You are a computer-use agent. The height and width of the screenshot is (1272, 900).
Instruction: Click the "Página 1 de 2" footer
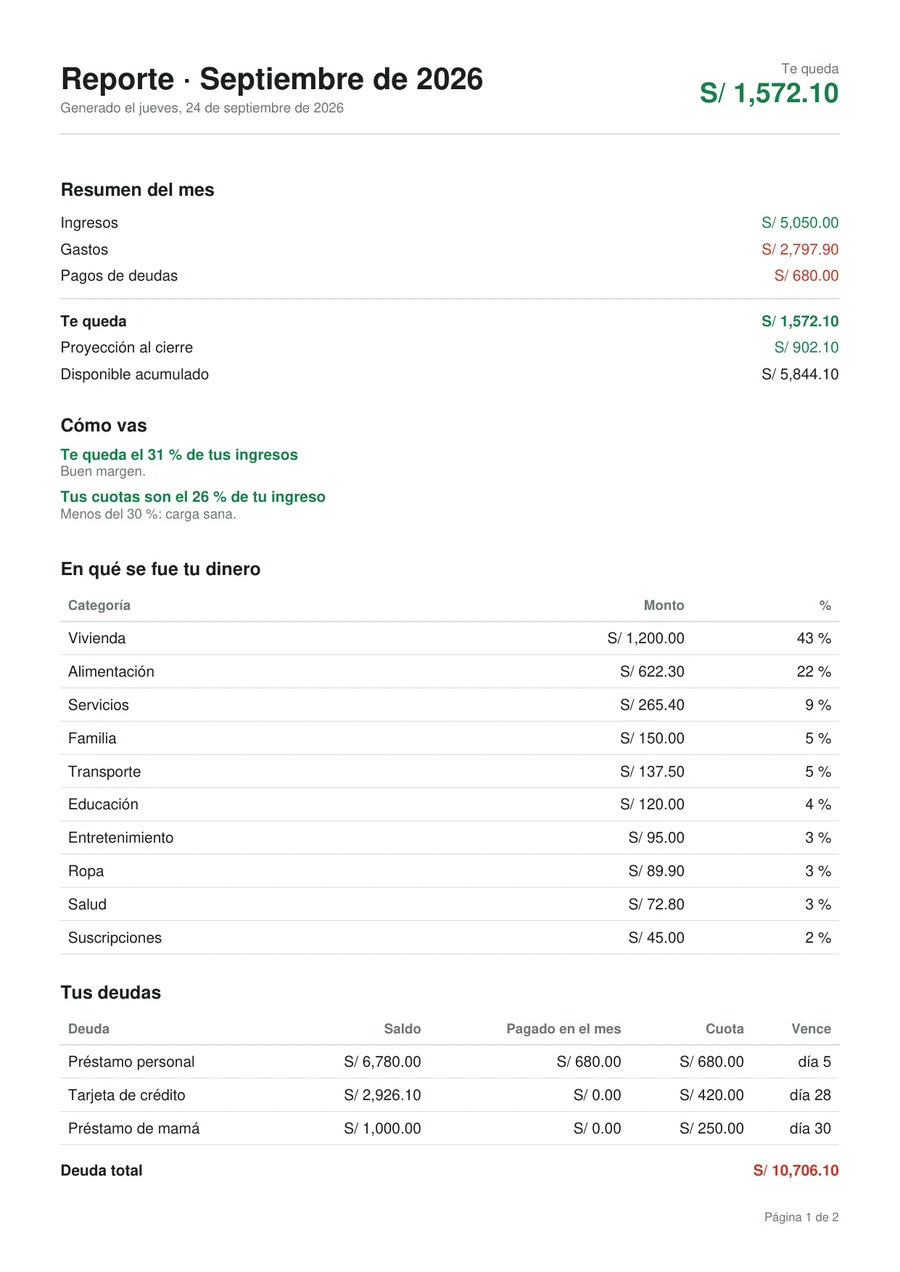tap(802, 1218)
